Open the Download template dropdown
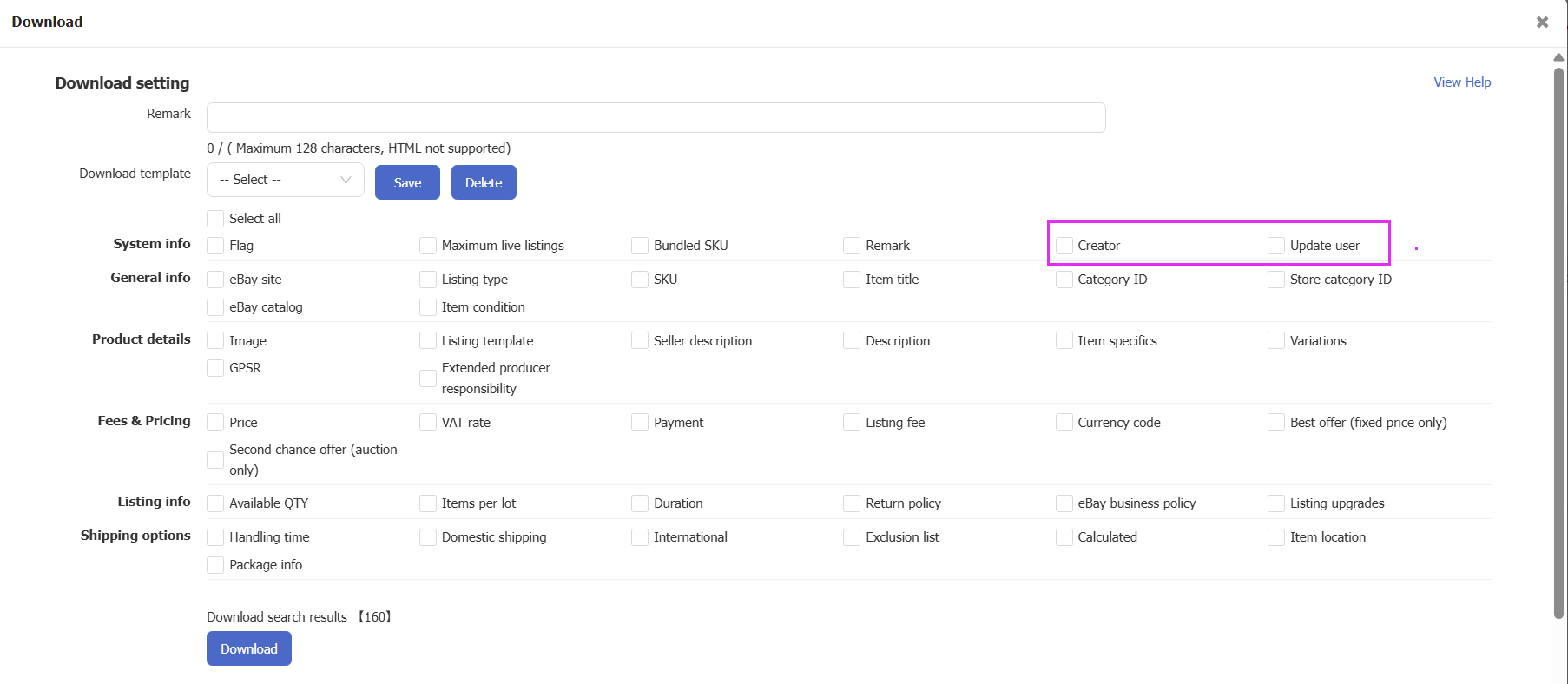 click(285, 180)
